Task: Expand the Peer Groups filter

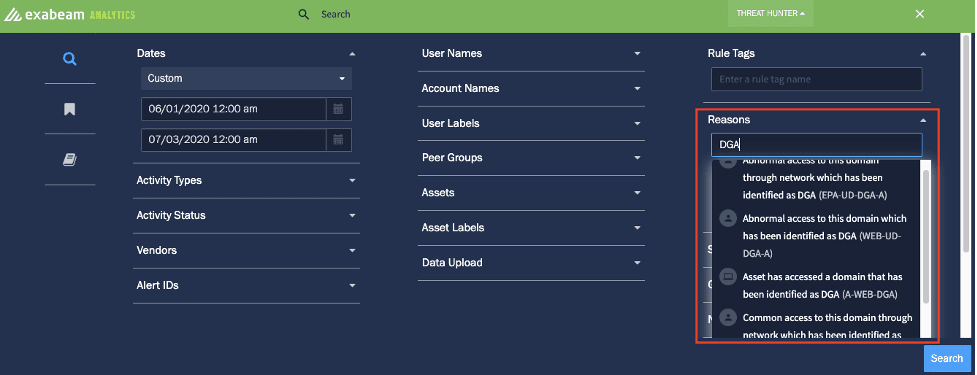Action: (x=531, y=158)
